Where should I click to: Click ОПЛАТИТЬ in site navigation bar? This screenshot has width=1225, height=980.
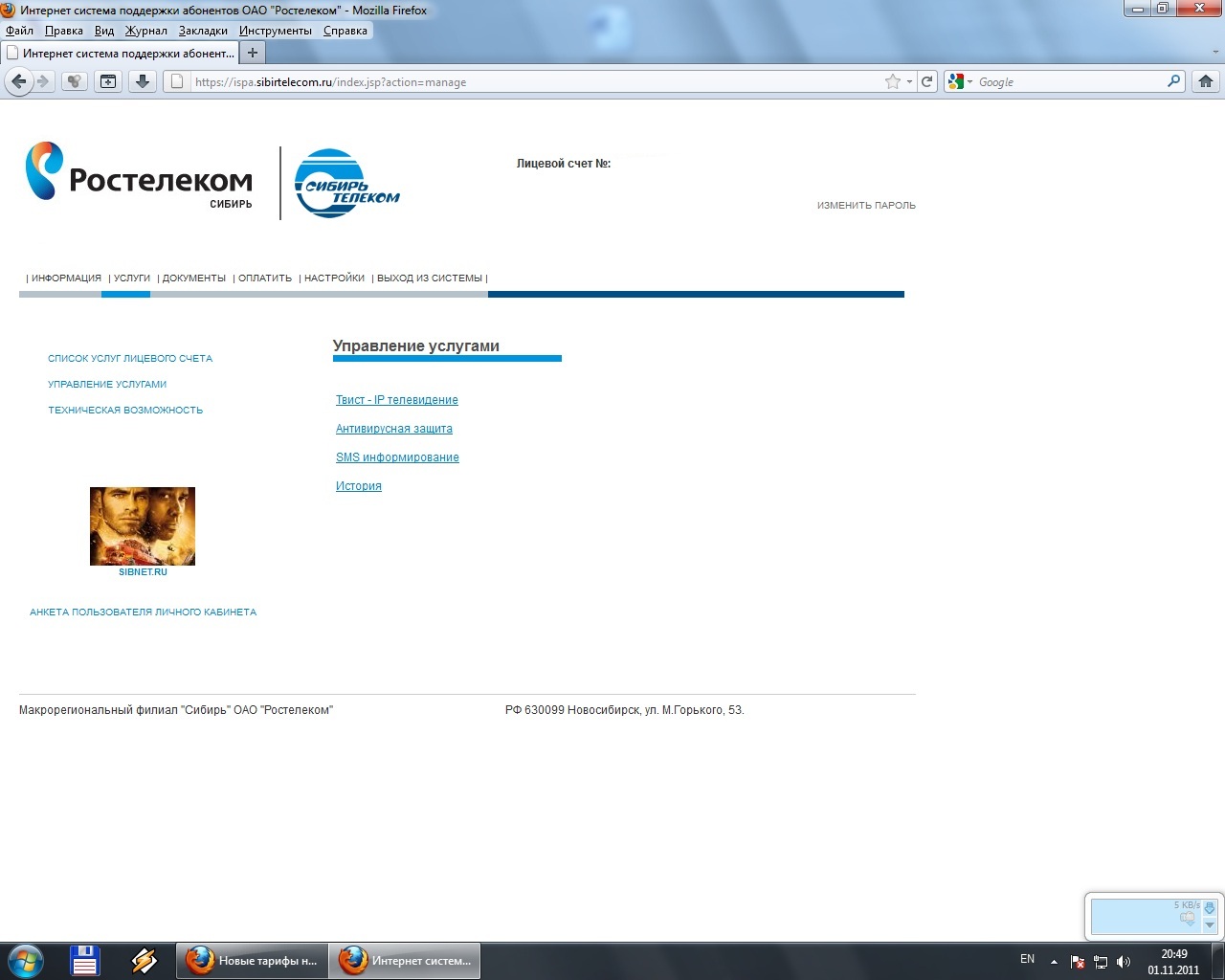coord(265,278)
